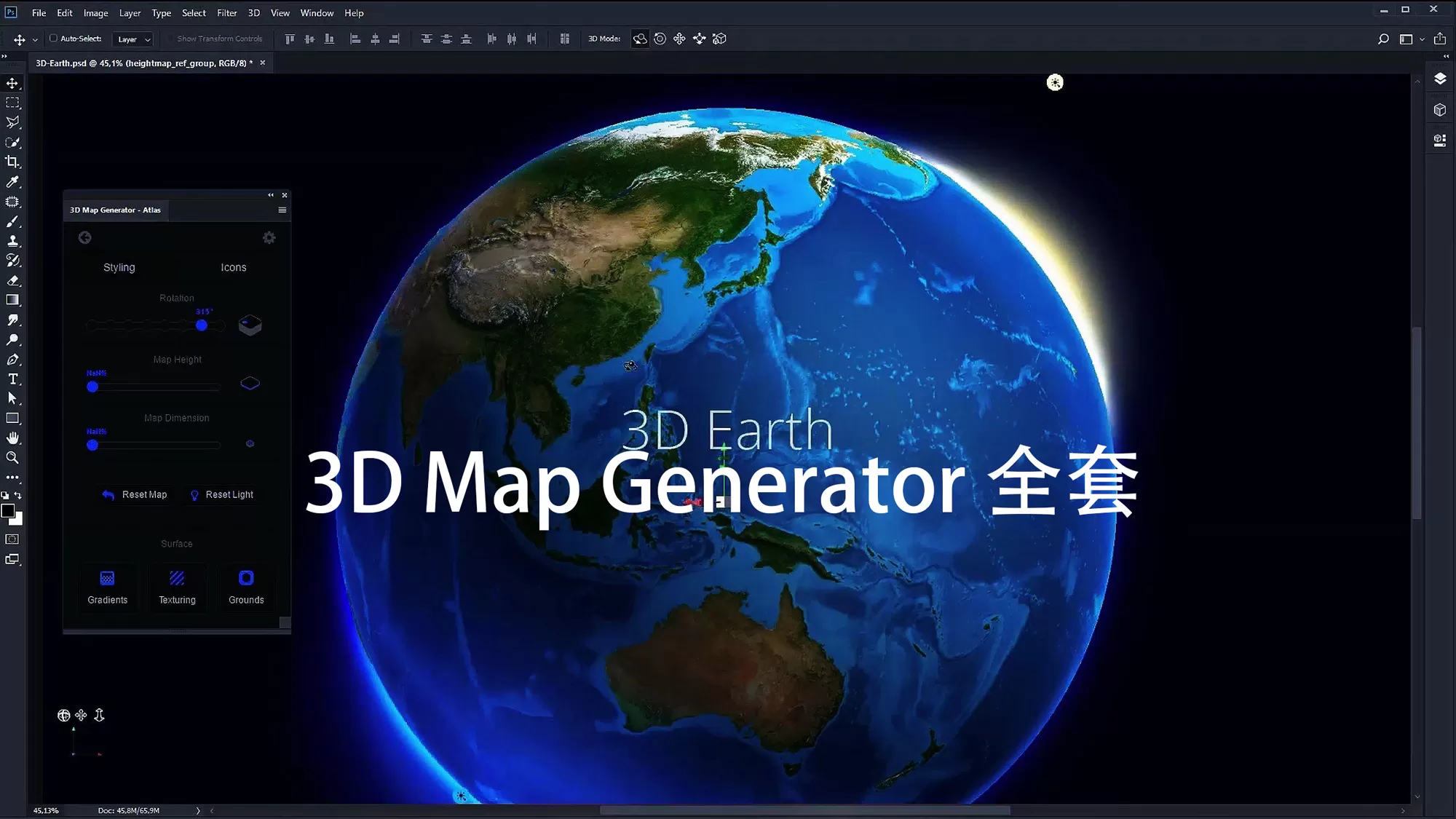Click Slide the 3D Camera mode icon

pyautogui.click(x=700, y=39)
